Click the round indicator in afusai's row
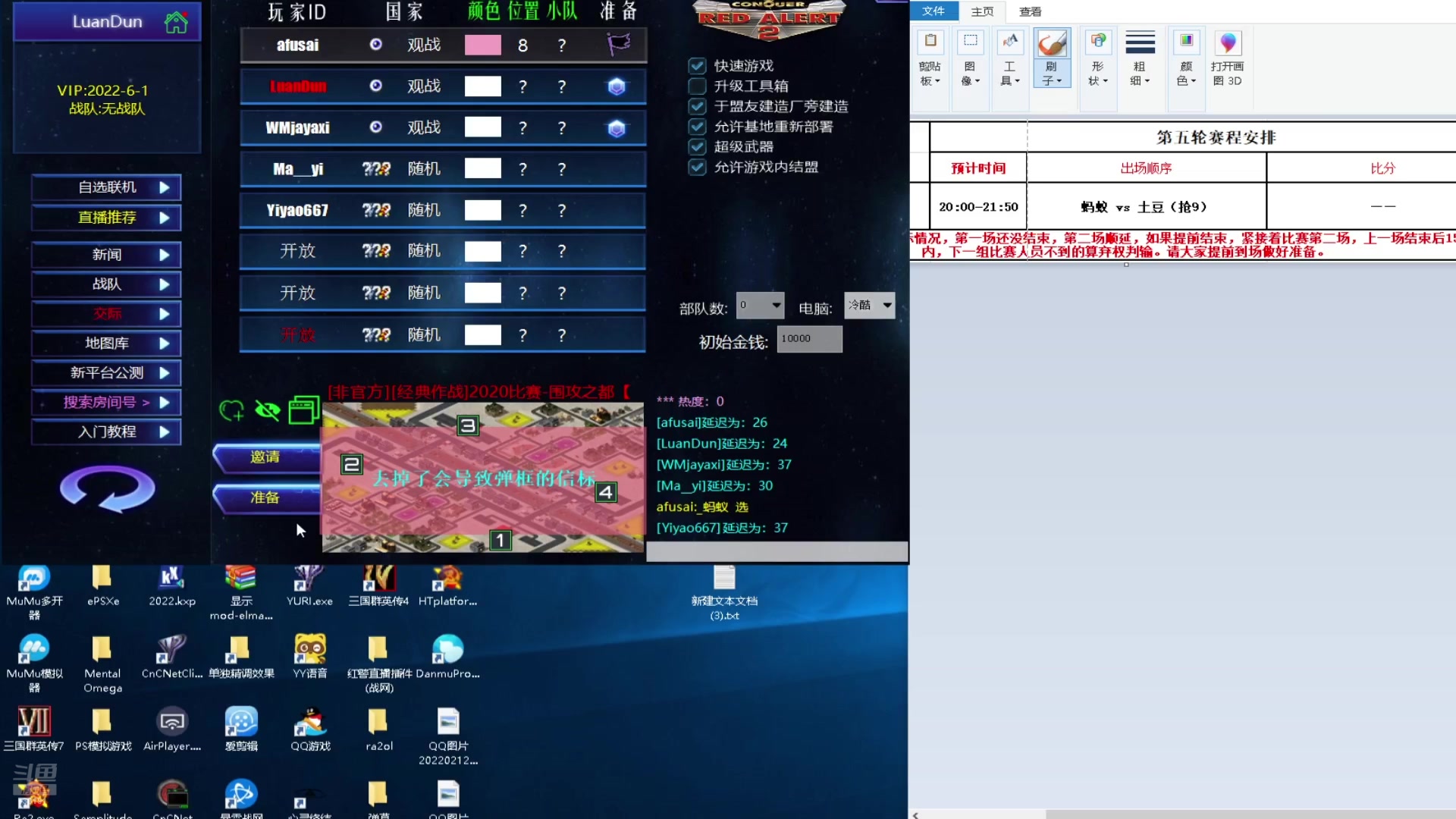This screenshot has height=819, width=1456. click(375, 44)
